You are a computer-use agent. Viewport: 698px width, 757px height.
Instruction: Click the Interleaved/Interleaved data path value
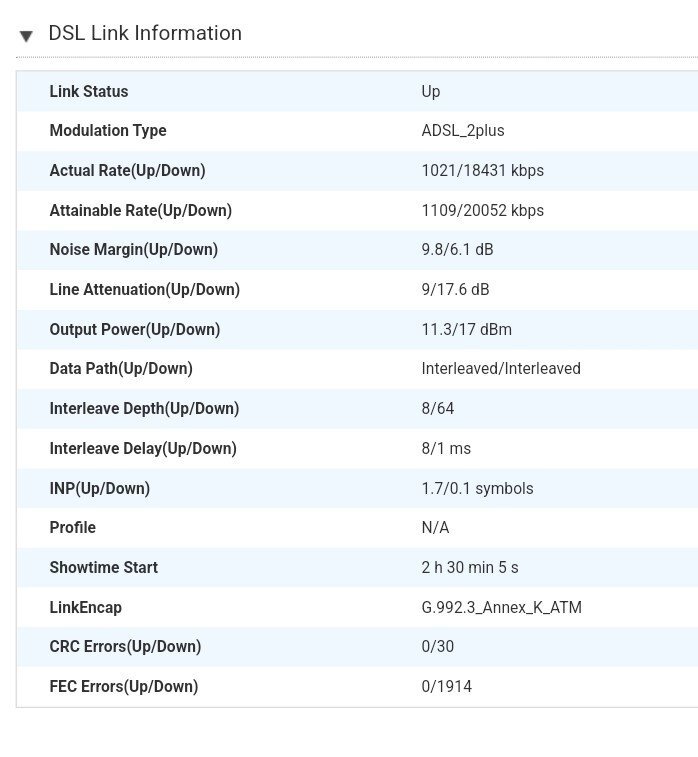tap(501, 369)
